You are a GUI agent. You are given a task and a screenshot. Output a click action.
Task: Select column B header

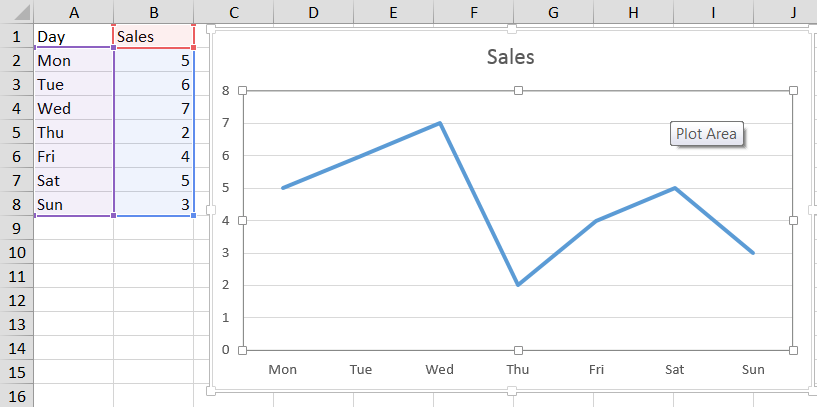[154, 11]
